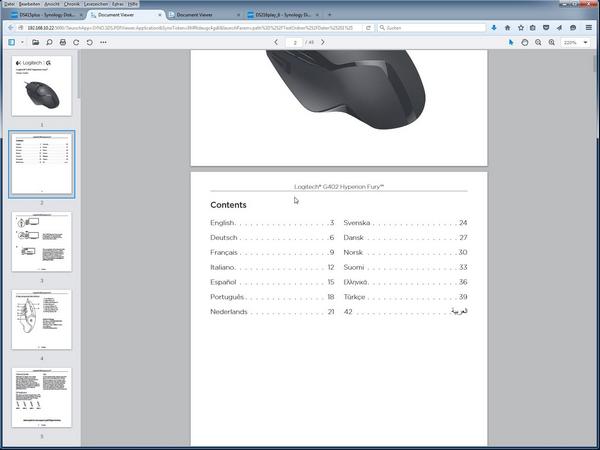Toggle the thumbnail sidebar panel button
The image size is (600, 450).
(x=11, y=42)
